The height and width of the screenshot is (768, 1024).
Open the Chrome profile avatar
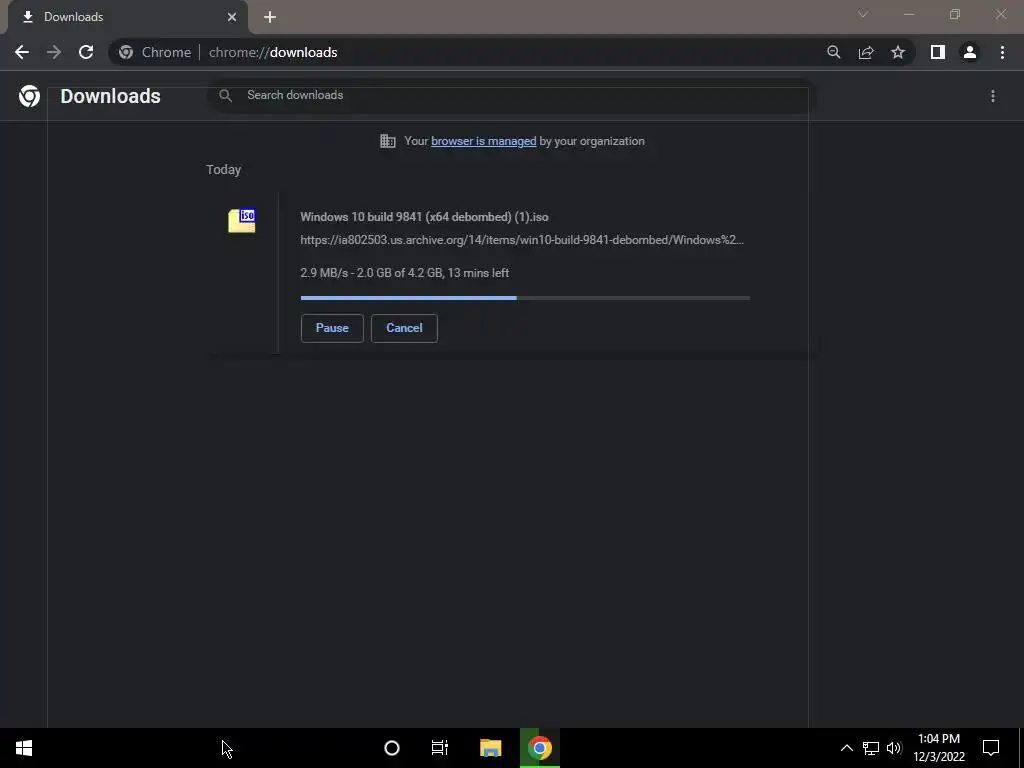(970, 52)
